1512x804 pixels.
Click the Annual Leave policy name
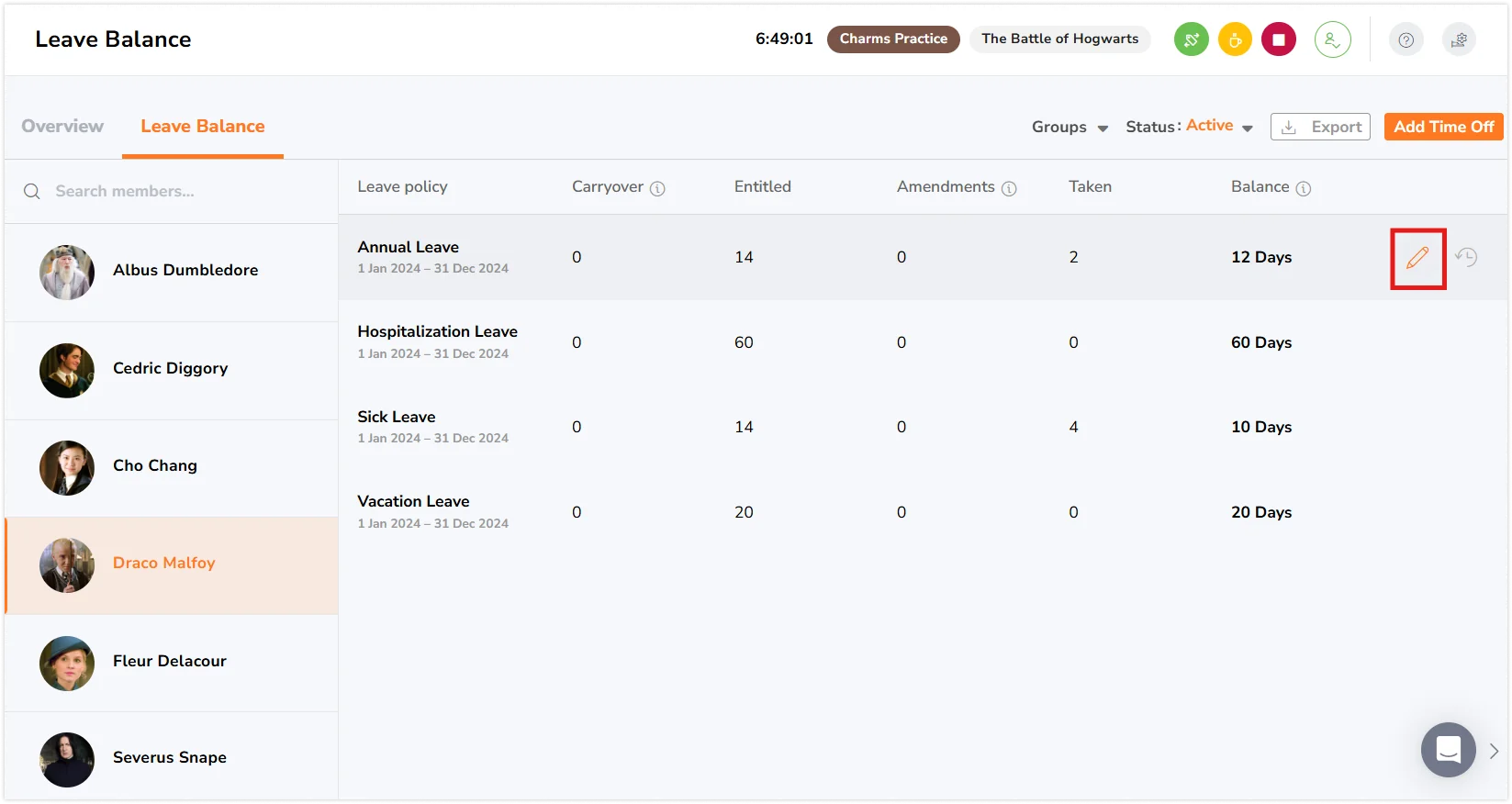point(408,247)
